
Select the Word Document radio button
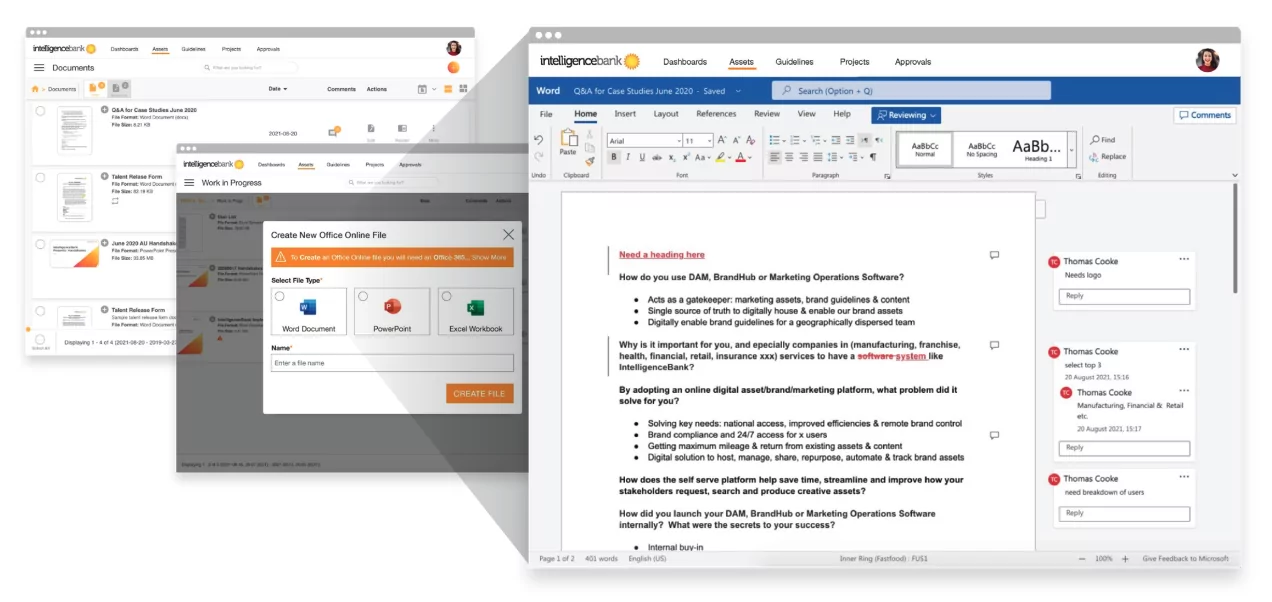(x=279, y=296)
